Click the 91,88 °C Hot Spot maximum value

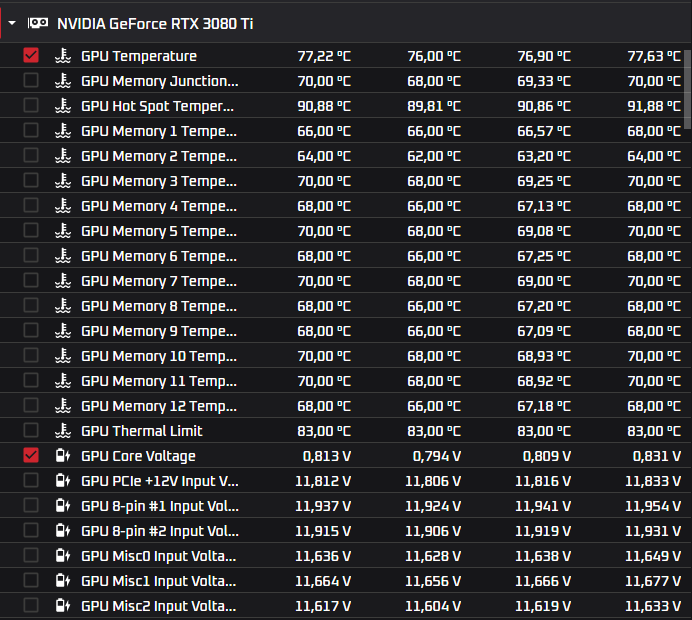coord(654,106)
